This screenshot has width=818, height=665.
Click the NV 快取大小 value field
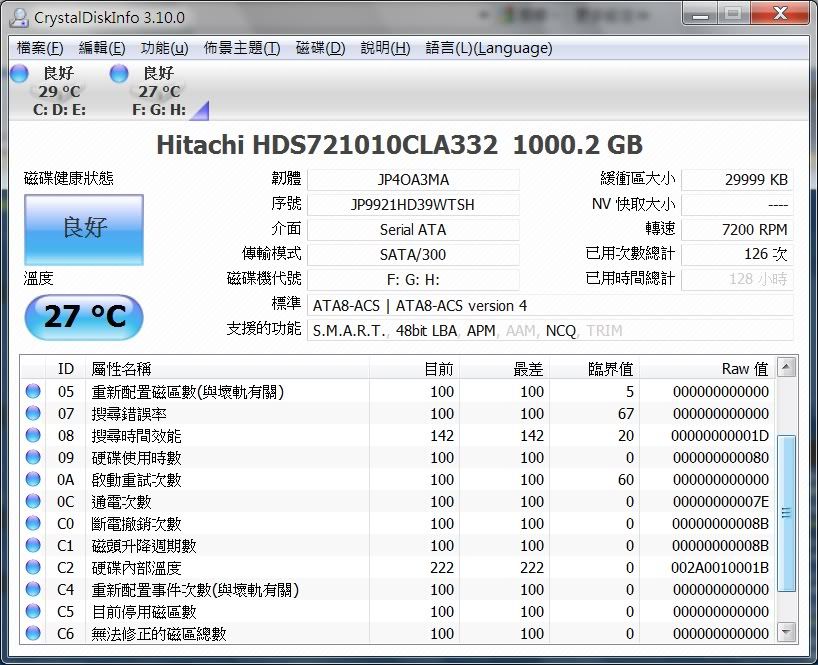click(737, 204)
